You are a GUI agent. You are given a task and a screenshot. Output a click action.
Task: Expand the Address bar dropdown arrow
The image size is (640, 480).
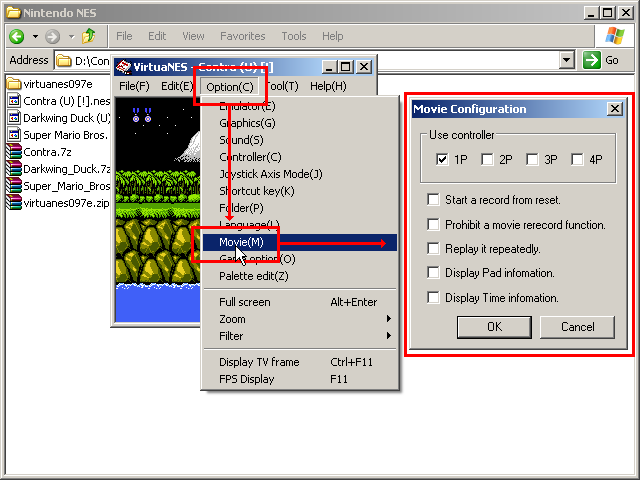(x=567, y=60)
